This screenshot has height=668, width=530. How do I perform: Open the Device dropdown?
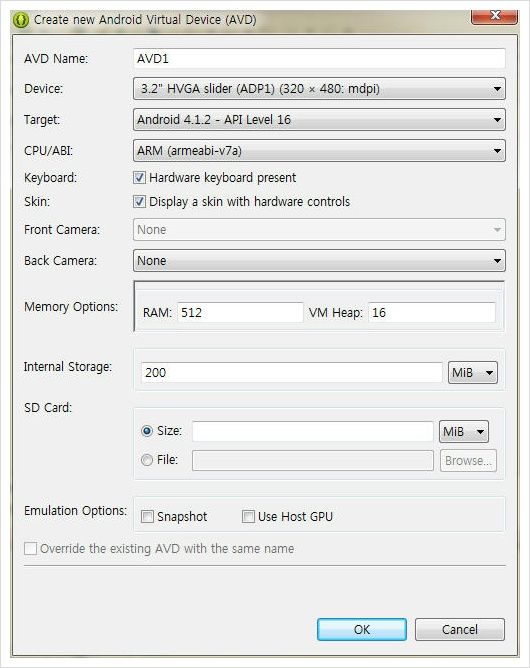click(x=319, y=89)
